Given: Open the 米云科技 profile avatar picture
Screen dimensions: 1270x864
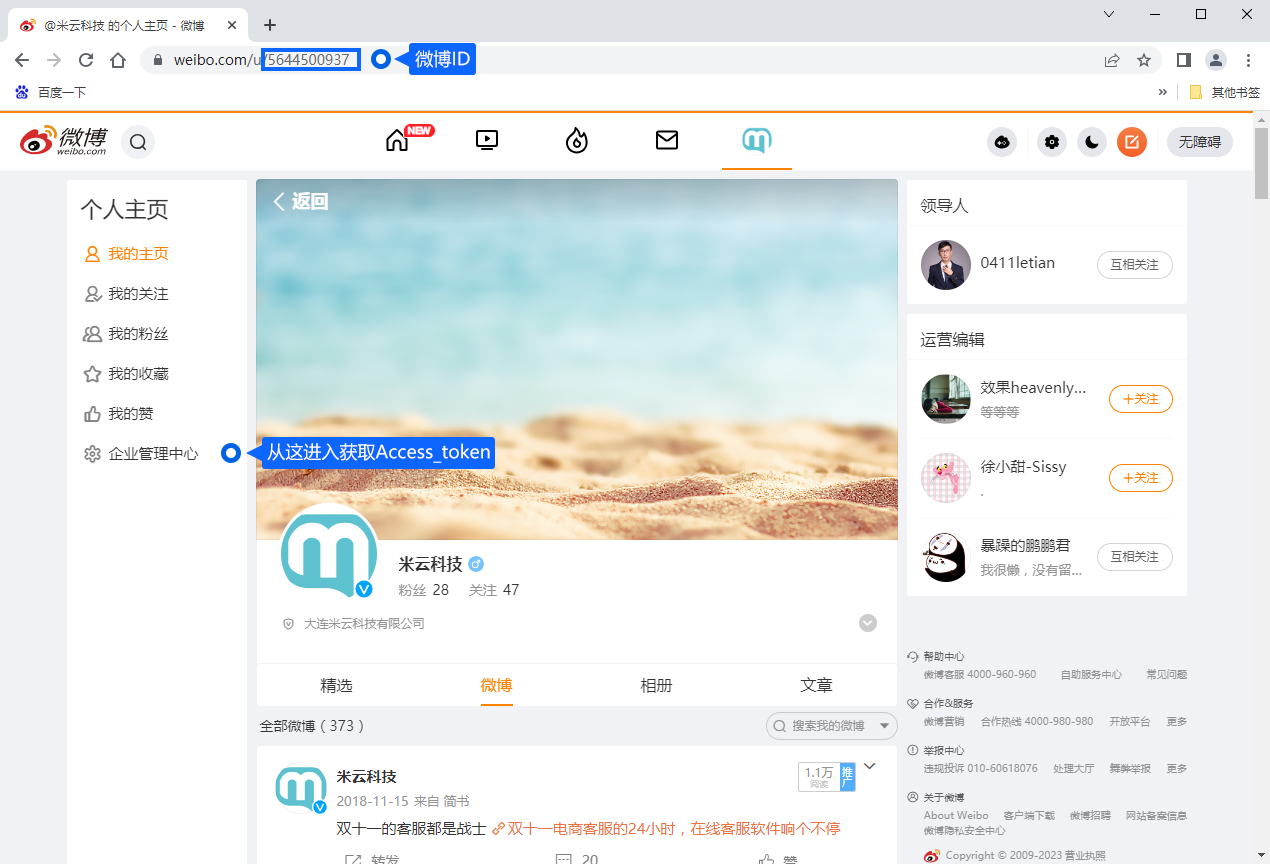Looking at the screenshot, I should (x=329, y=553).
